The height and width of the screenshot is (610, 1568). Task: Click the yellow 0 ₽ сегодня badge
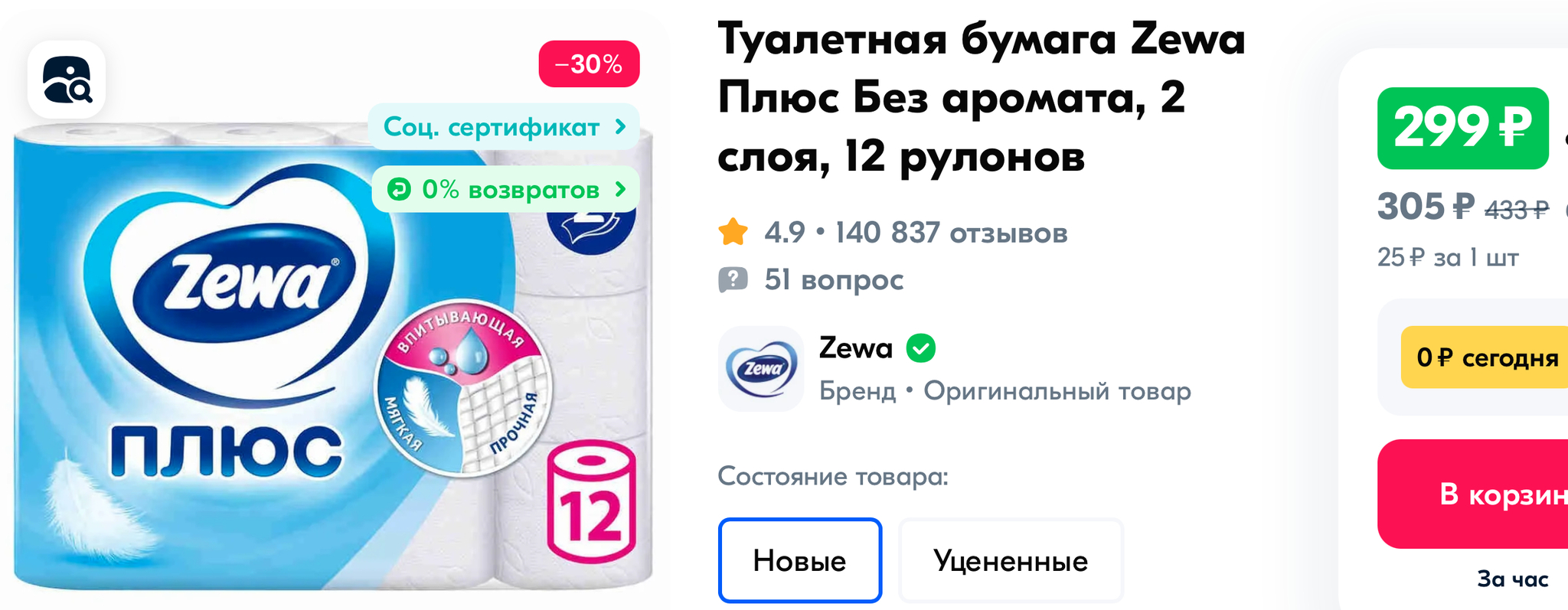tap(1485, 357)
